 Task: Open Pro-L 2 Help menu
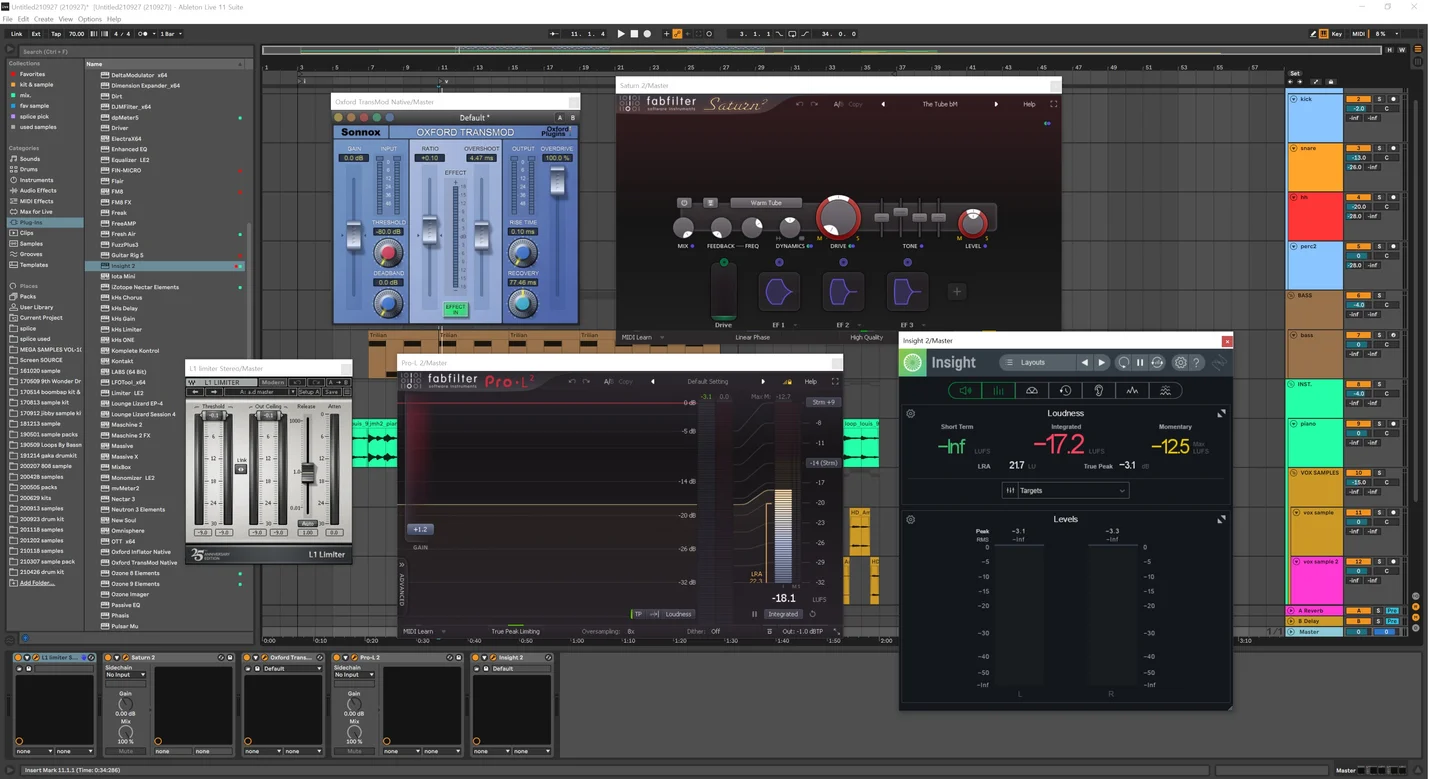[x=811, y=381]
